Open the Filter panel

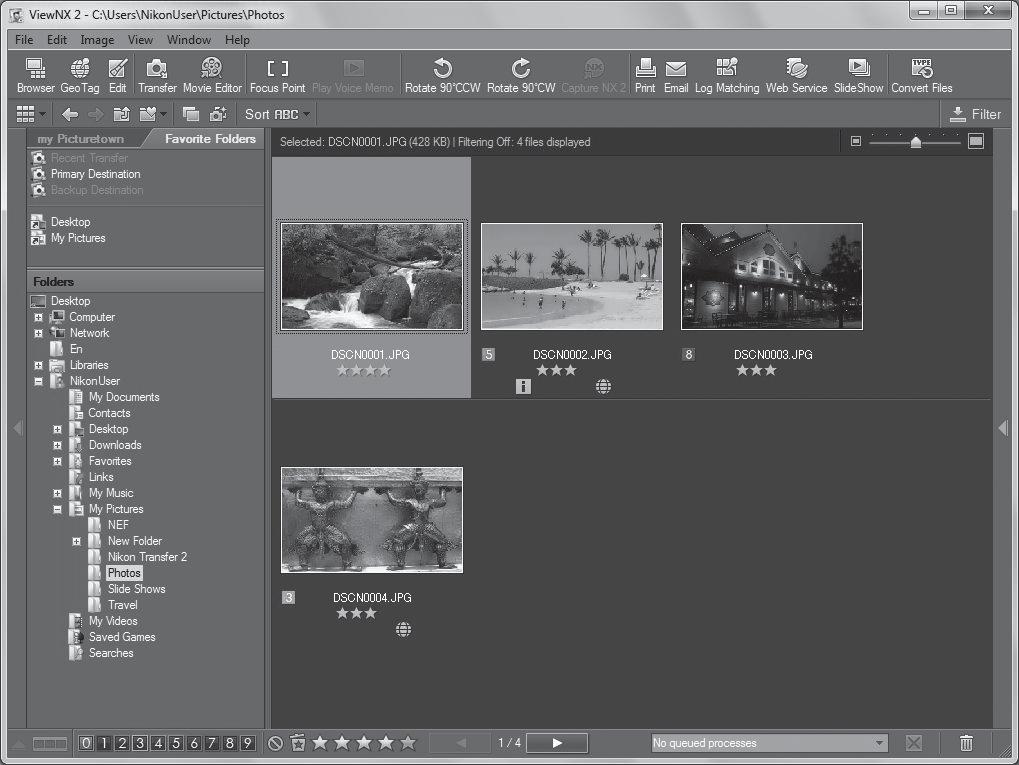975,114
